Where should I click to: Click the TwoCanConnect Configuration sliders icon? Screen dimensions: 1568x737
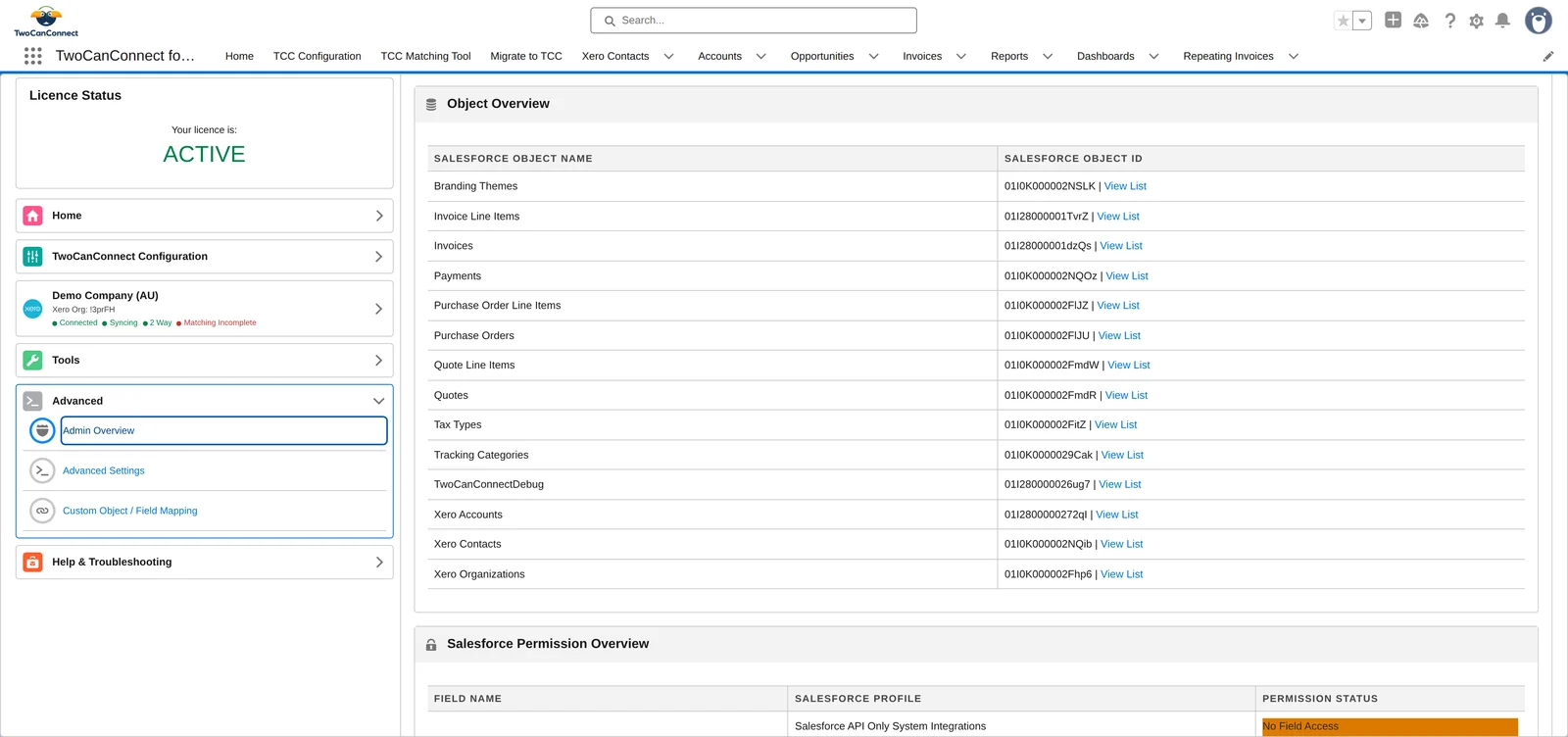[32, 257]
